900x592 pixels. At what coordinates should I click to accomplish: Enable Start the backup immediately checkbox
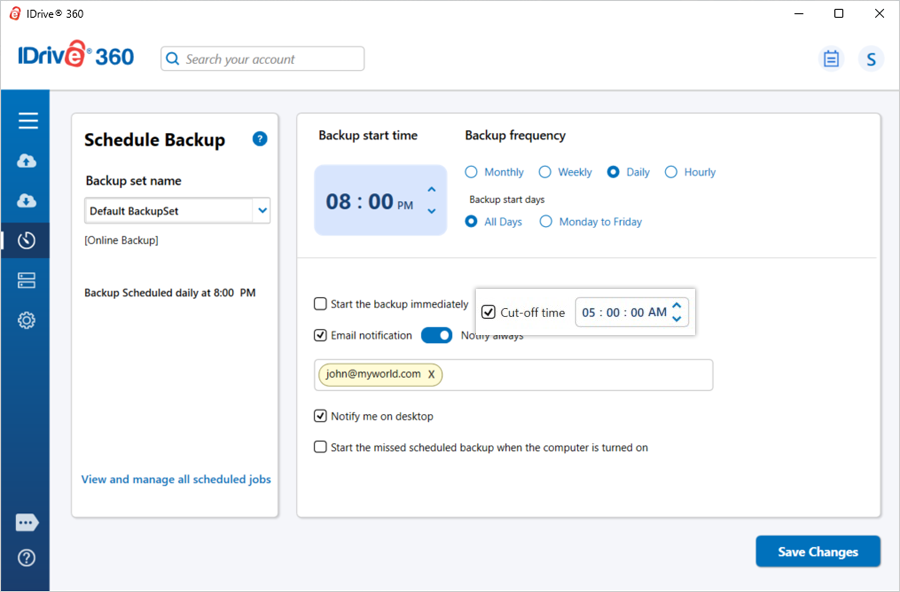coord(321,304)
